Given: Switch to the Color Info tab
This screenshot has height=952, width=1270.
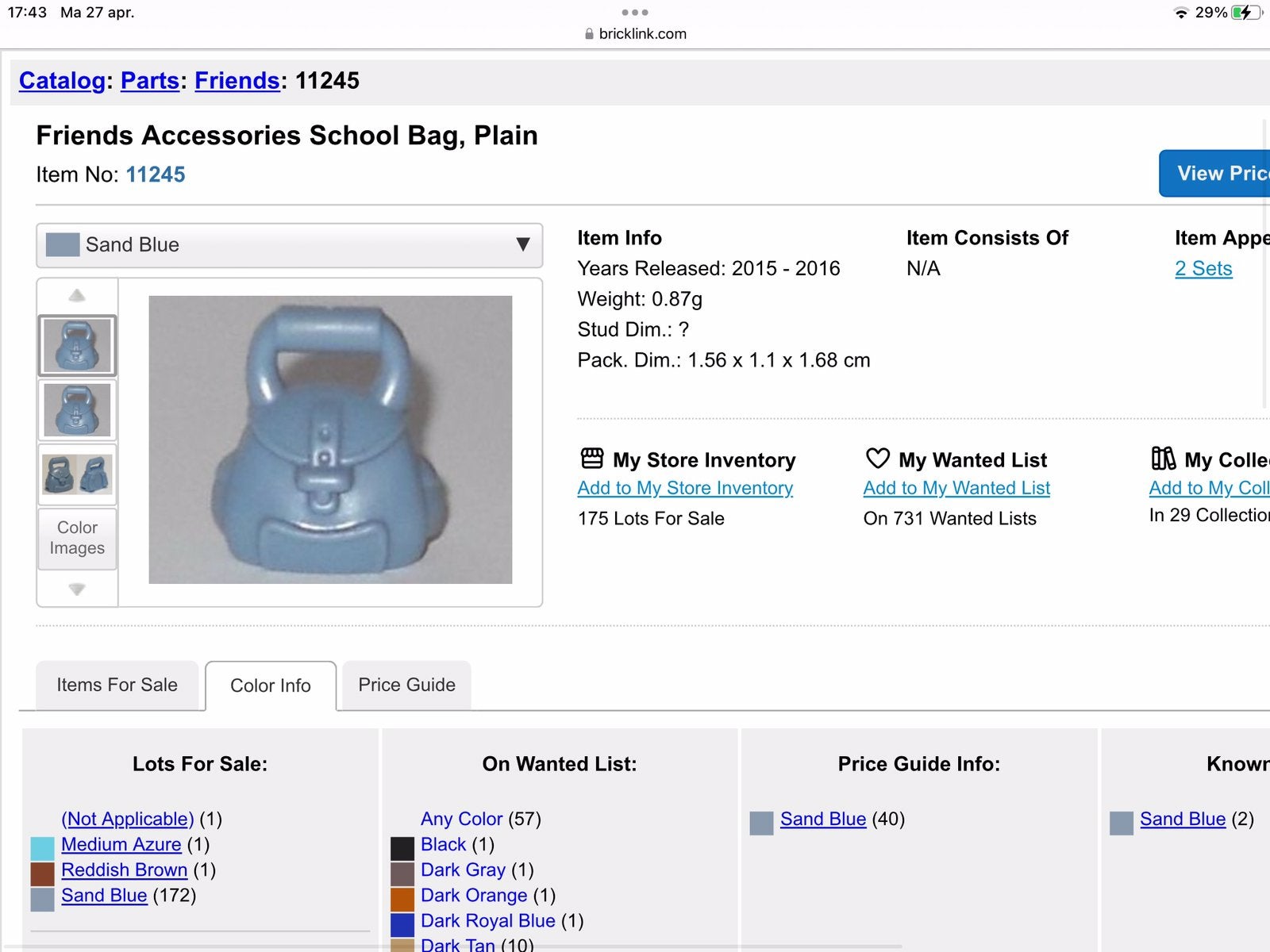Looking at the screenshot, I should 271,685.
